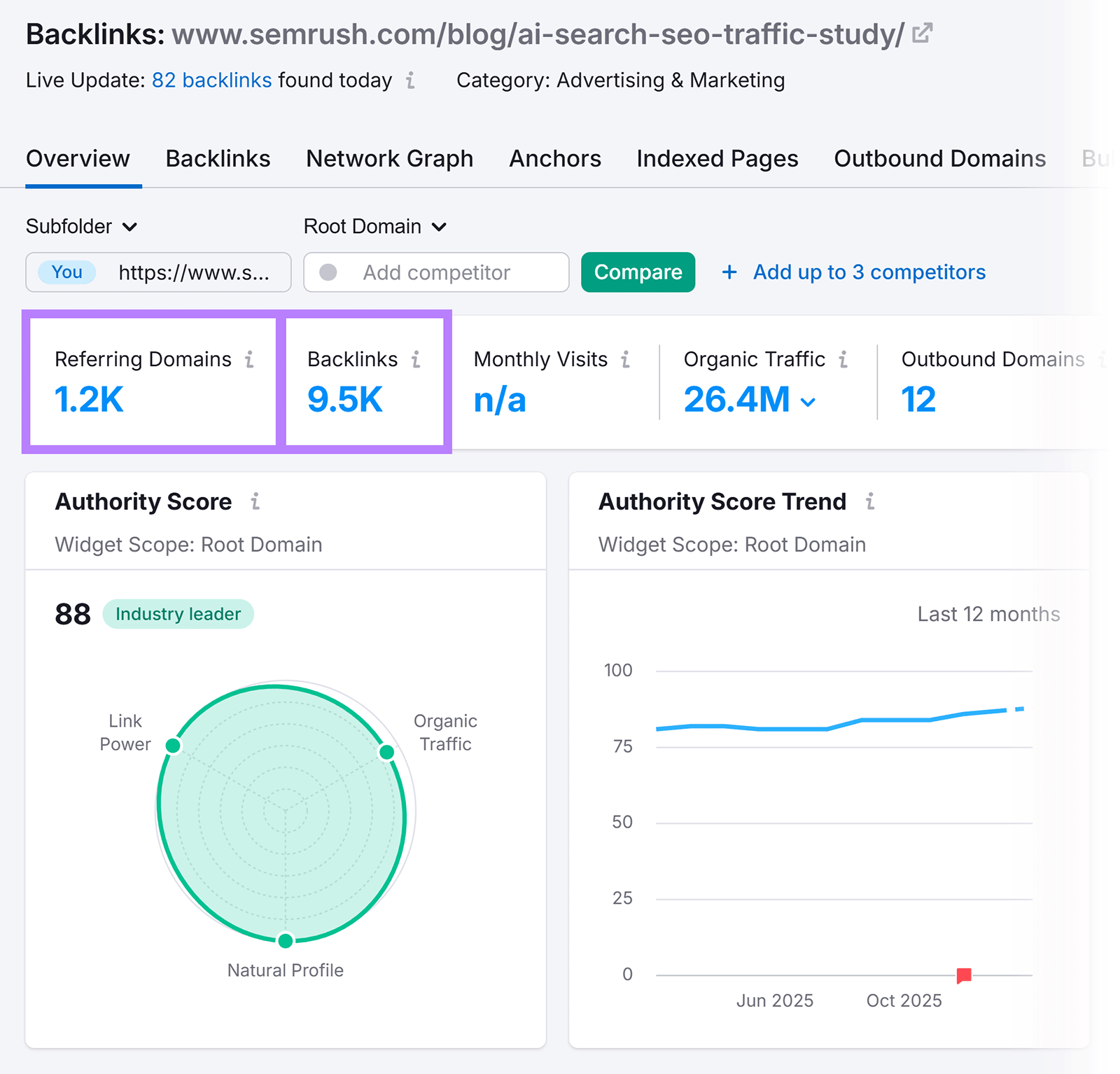
Task: Click the info icon beside Referring Domains
Action: click(x=250, y=359)
